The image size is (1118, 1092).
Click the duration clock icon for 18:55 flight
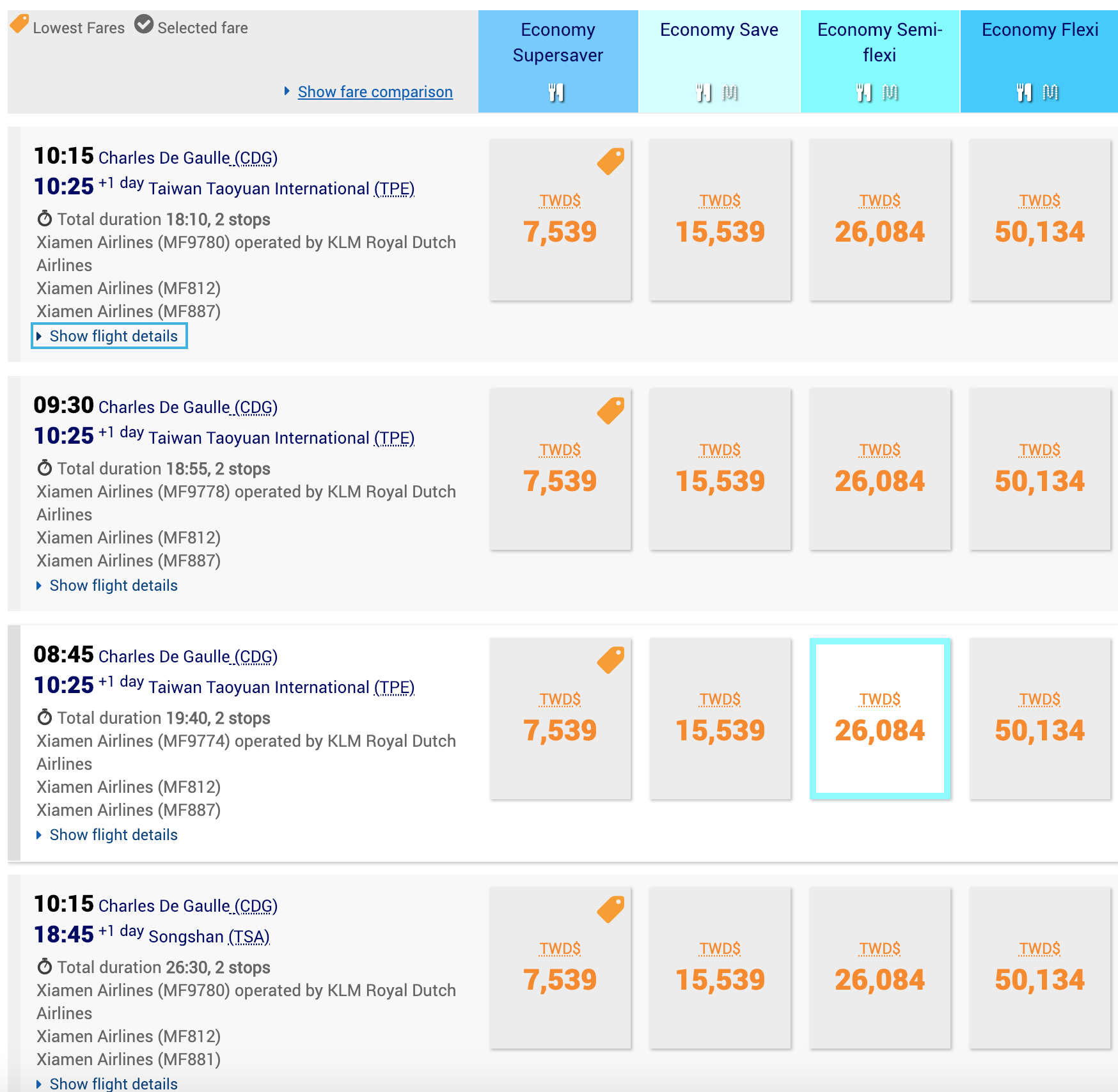44,468
